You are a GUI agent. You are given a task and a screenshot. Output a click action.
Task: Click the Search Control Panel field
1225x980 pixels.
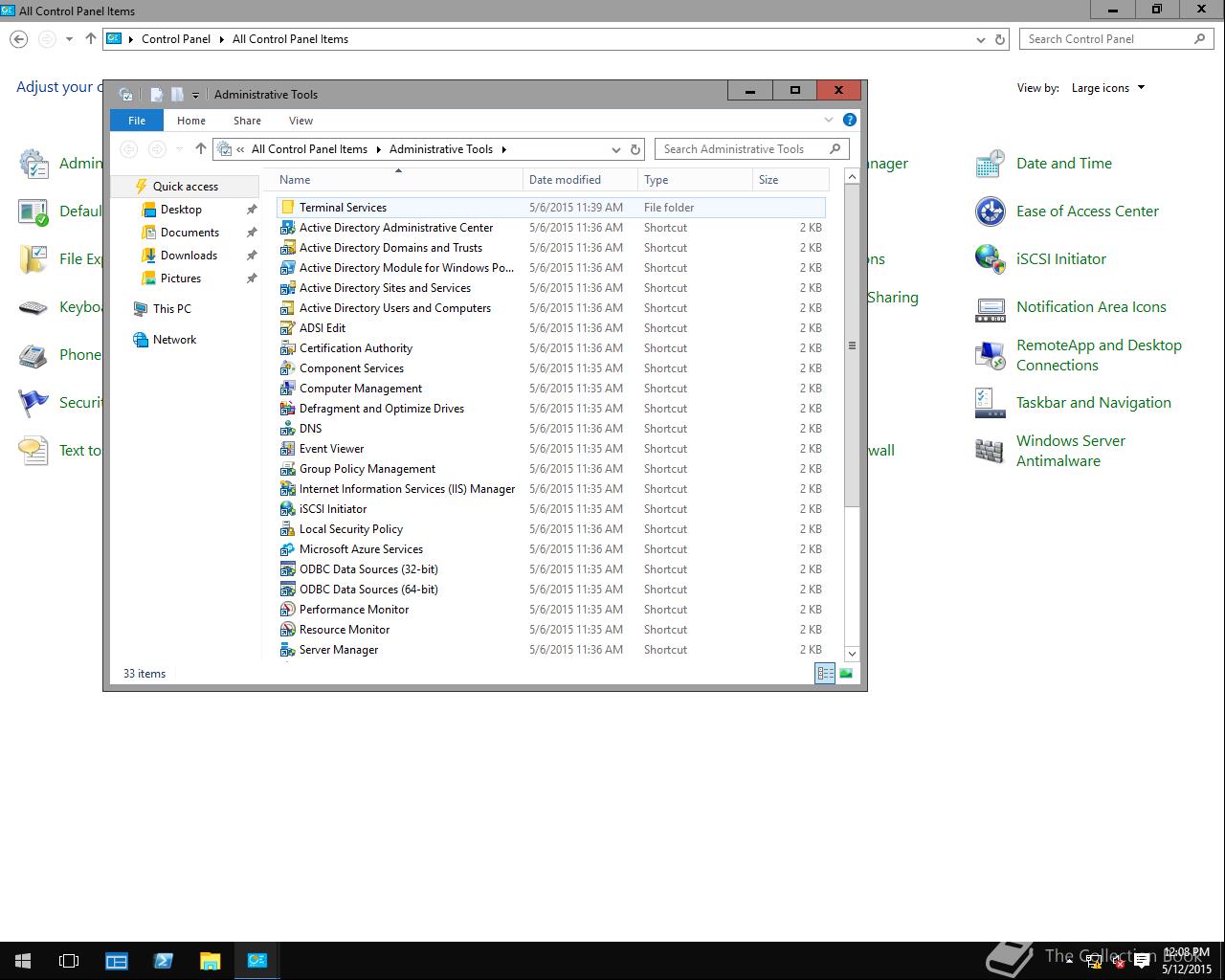coord(1116,39)
